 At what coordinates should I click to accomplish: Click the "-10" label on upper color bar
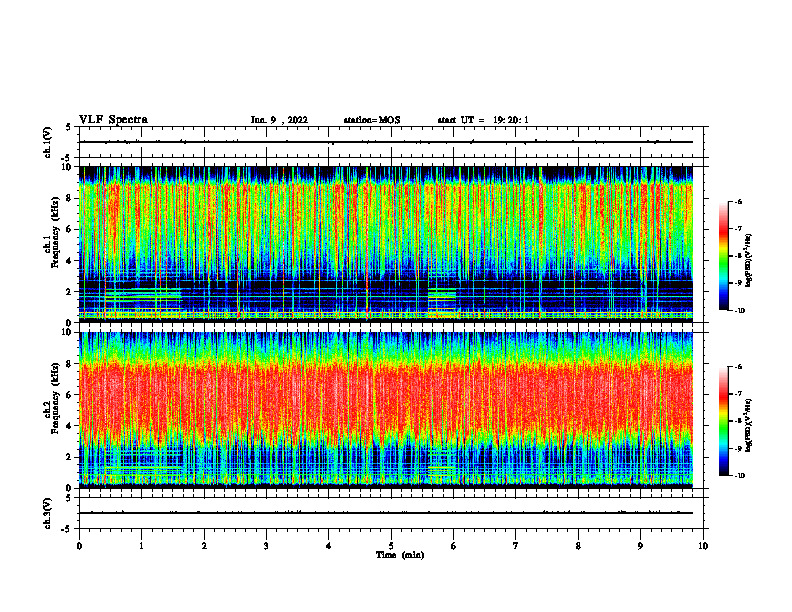click(739, 310)
